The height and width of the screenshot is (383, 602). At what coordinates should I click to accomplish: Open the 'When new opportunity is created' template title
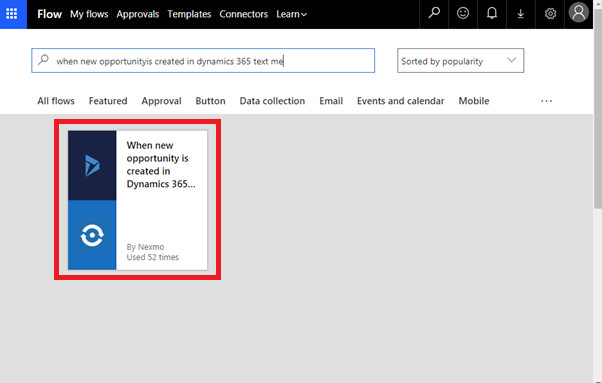click(x=161, y=164)
